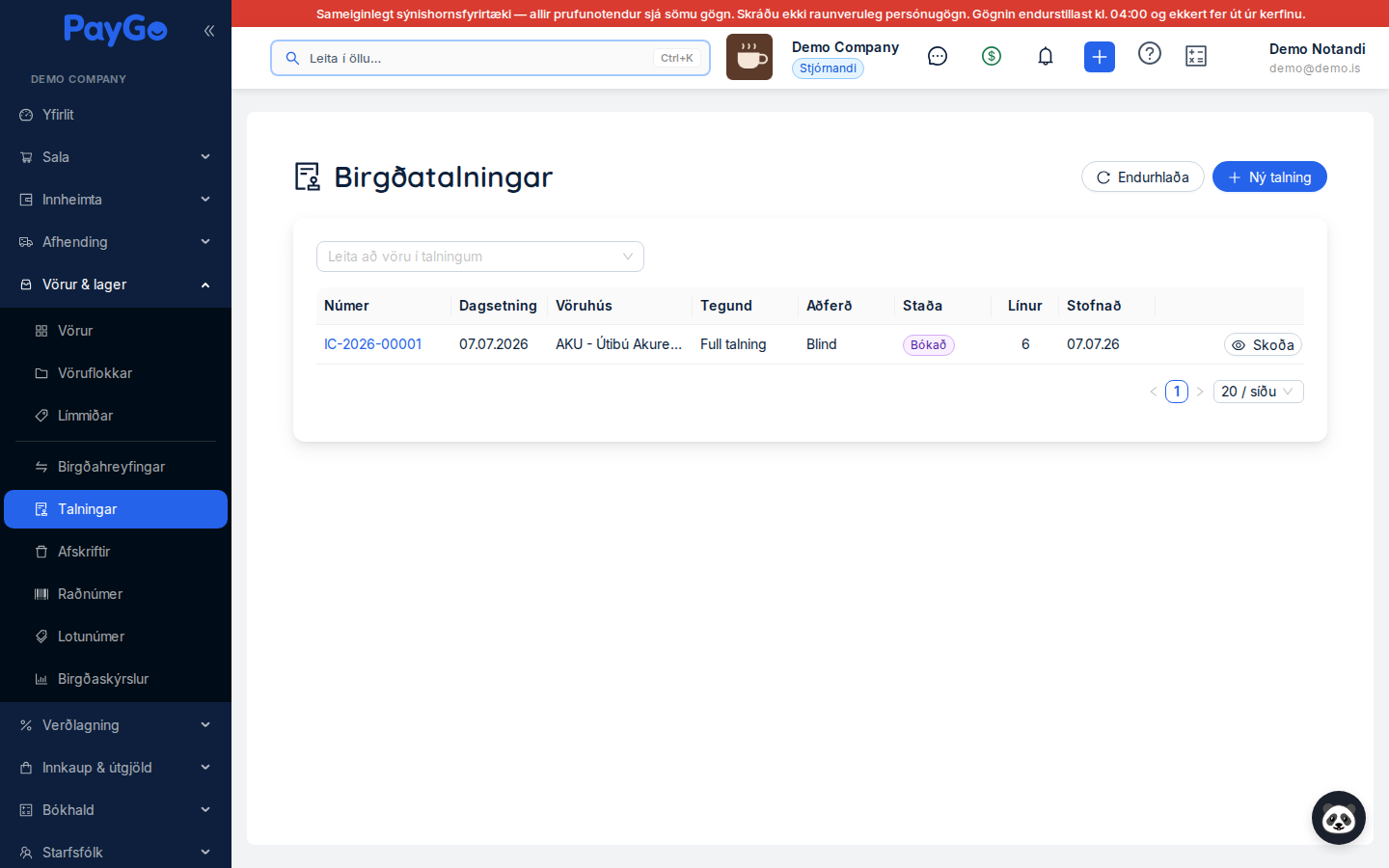Screen dimensions: 1389x868
Task: Open the calculator icon in header
Action: pos(1196,56)
